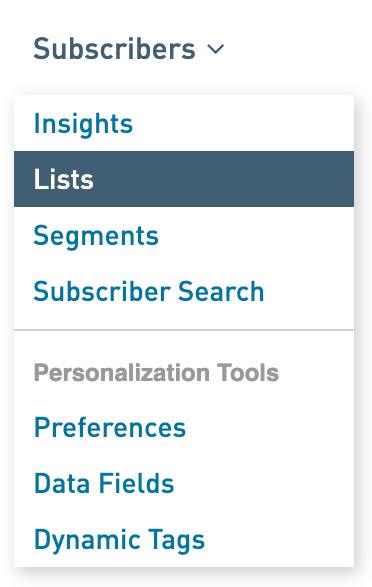Click the Data Fields link
This screenshot has width=372, height=587.
pos(104,483)
